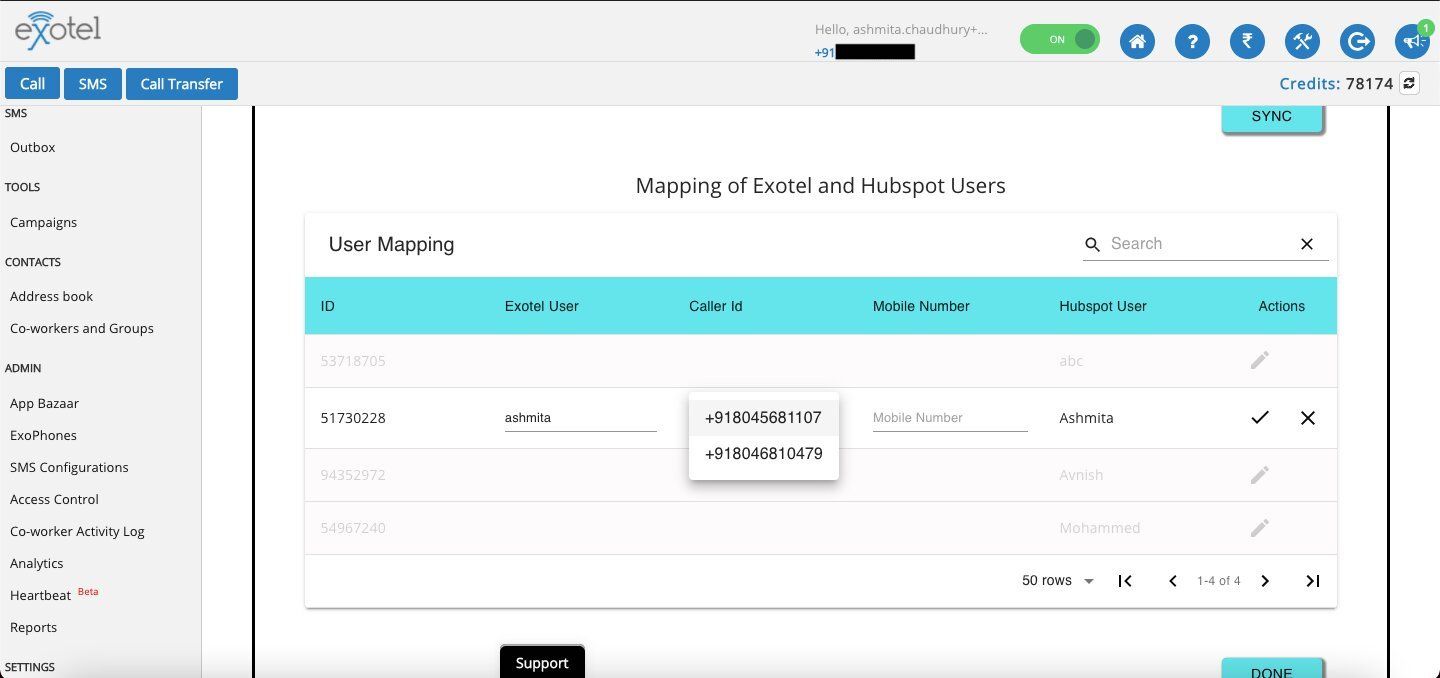Click the Exotel logo
Screen dimensions: 1440x678
pyautogui.click(x=58, y=32)
